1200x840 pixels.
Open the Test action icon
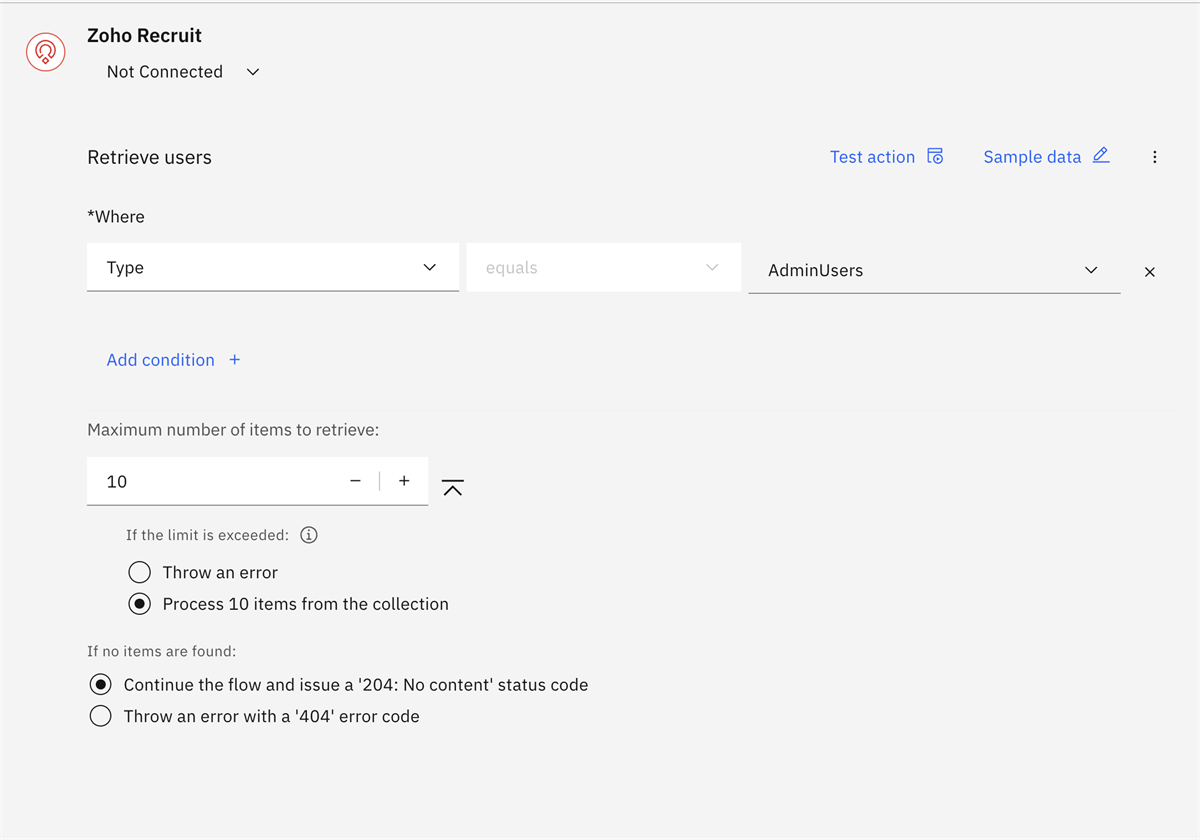coord(935,156)
